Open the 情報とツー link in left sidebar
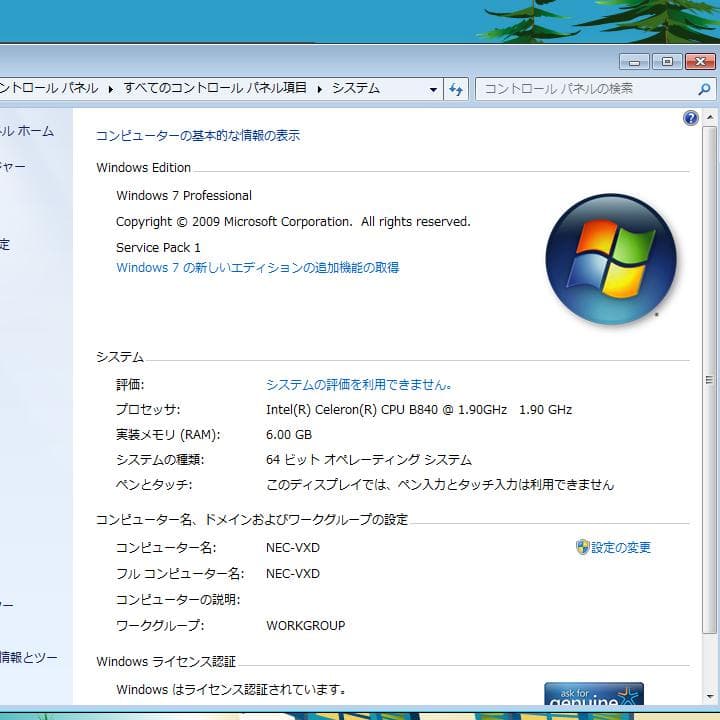This screenshot has height=720, width=720. pyautogui.click(x=29, y=658)
